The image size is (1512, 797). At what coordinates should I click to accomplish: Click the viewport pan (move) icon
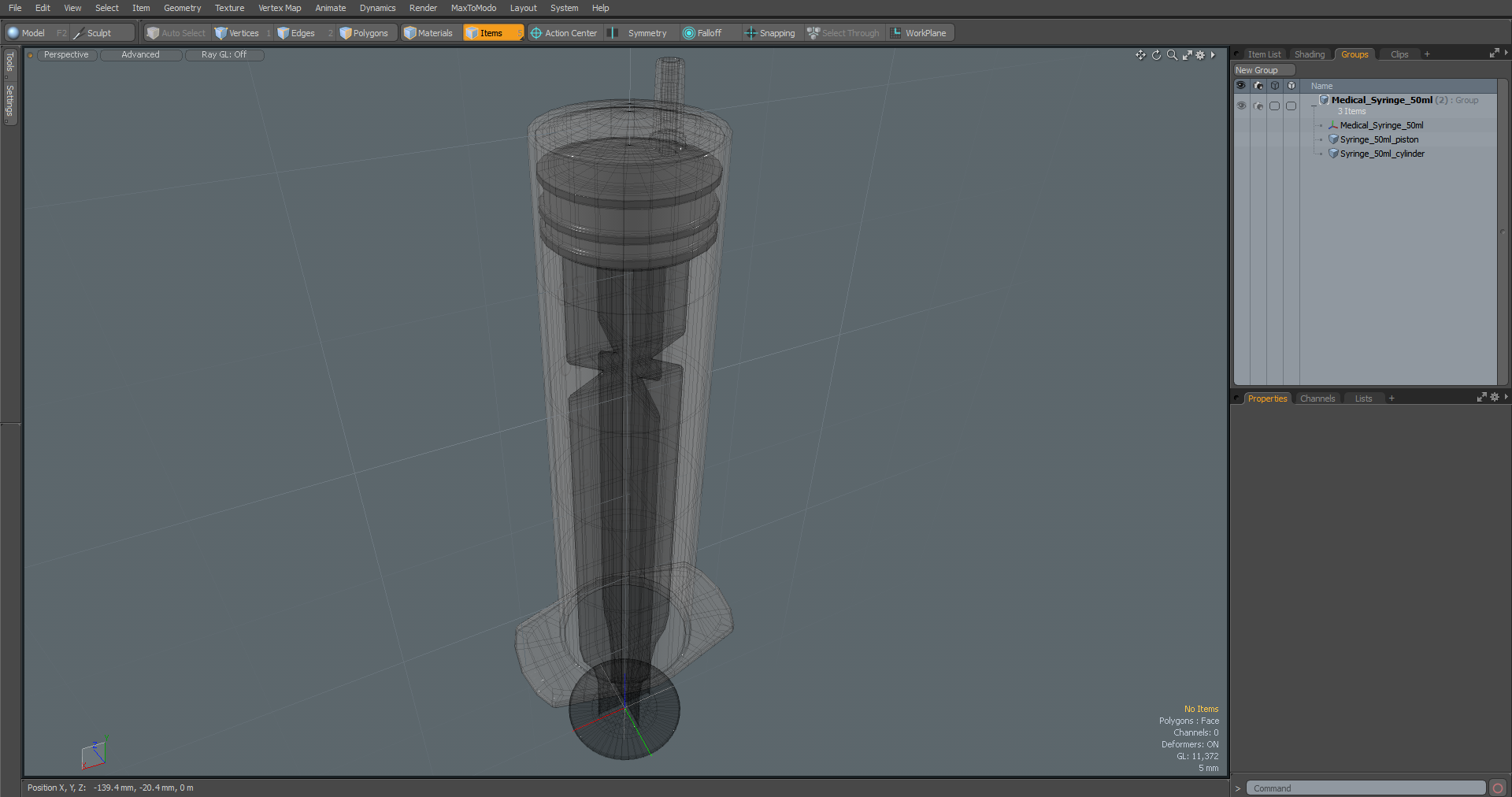(1140, 55)
